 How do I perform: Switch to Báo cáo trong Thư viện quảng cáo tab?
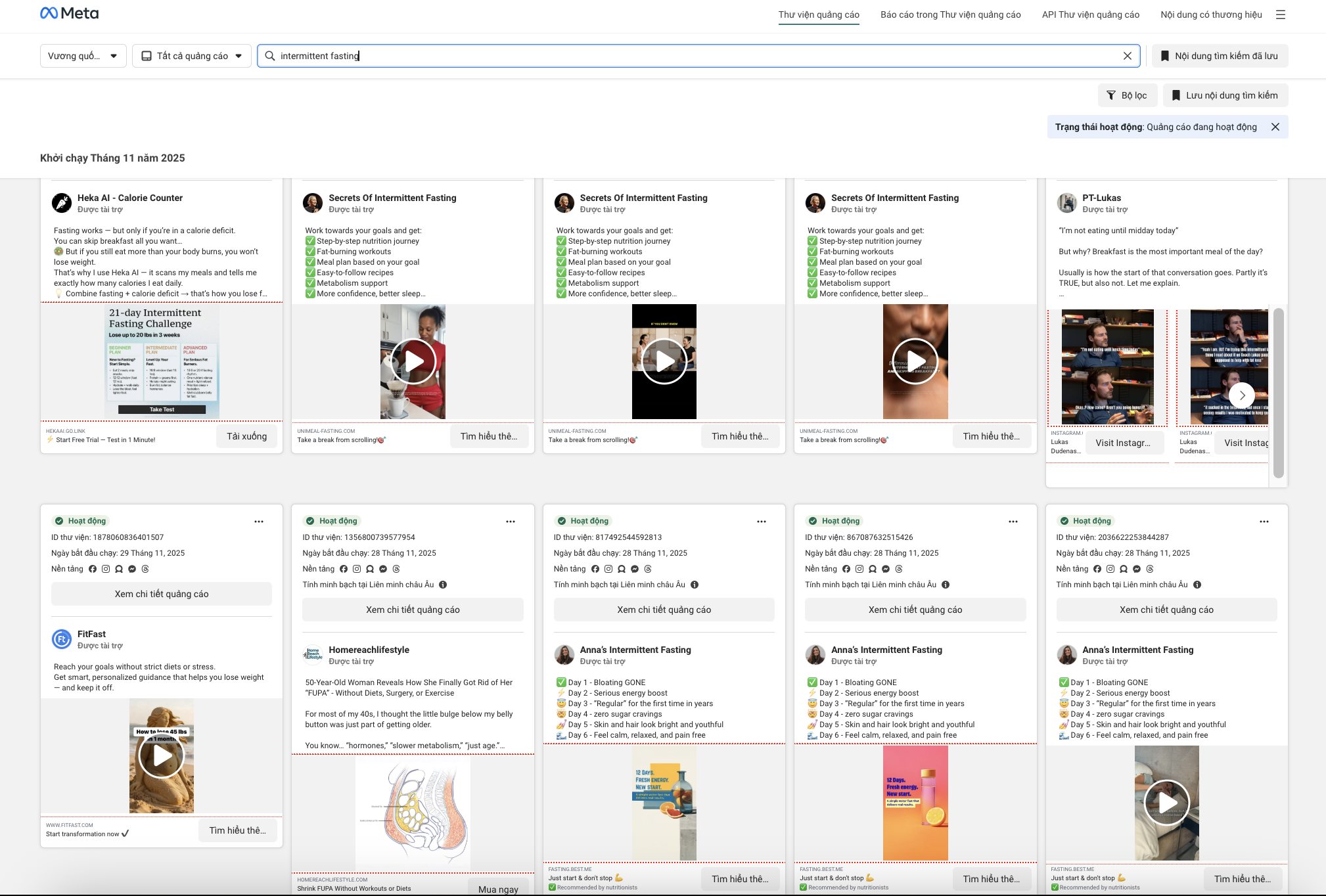[x=950, y=14]
